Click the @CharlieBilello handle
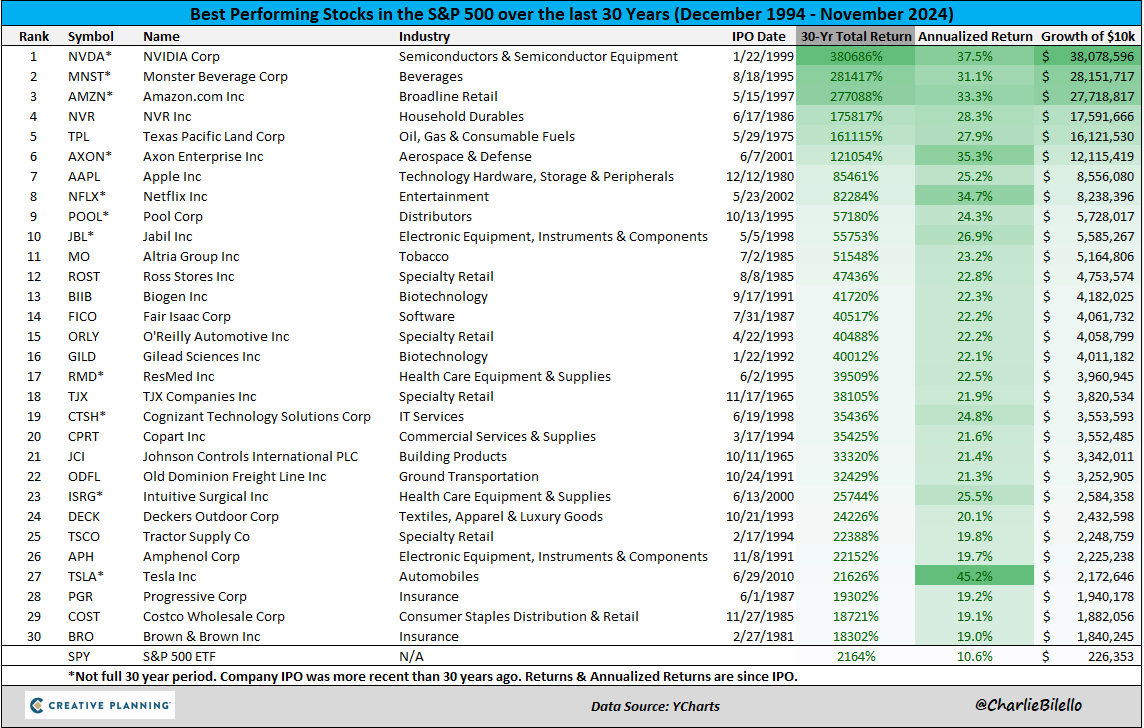The width and height of the screenshot is (1144, 728). click(x=1028, y=705)
